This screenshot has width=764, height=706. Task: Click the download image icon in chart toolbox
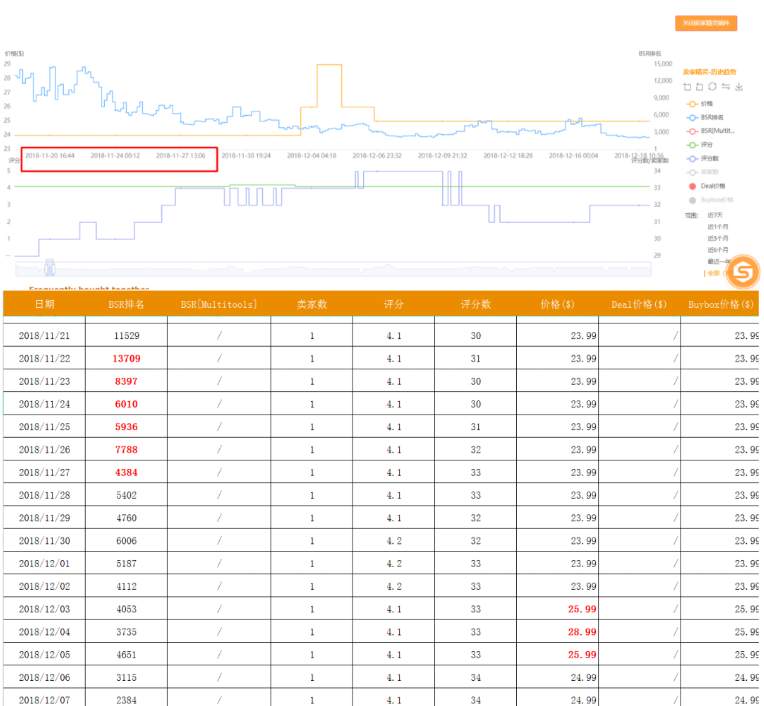738,87
